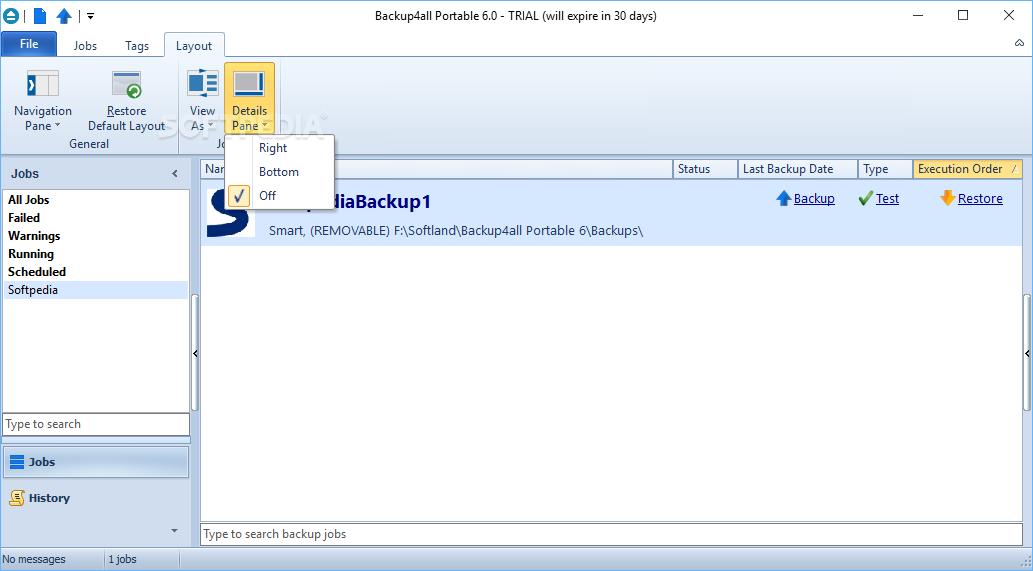The width and height of the screenshot is (1033, 571).
Task: Click the Jobs pane header title
Action: 25,174
